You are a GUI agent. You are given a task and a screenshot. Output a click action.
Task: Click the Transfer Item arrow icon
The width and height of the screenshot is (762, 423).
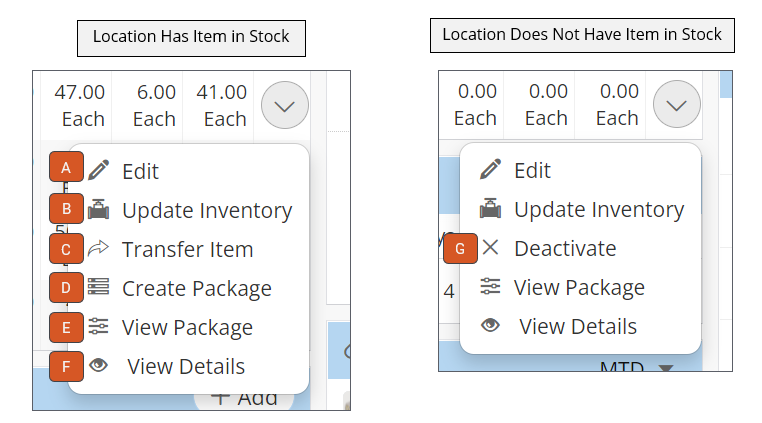coord(99,248)
